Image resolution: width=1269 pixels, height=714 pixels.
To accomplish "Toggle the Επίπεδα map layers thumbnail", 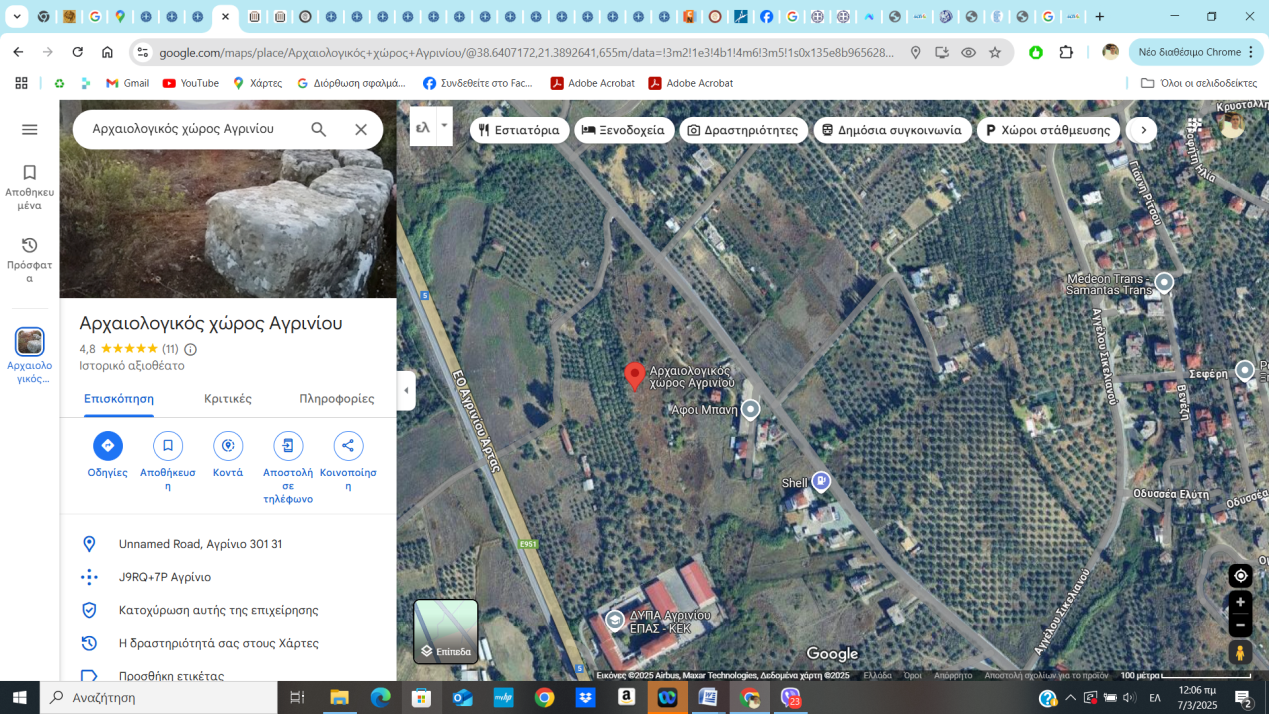I will pyautogui.click(x=446, y=631).
